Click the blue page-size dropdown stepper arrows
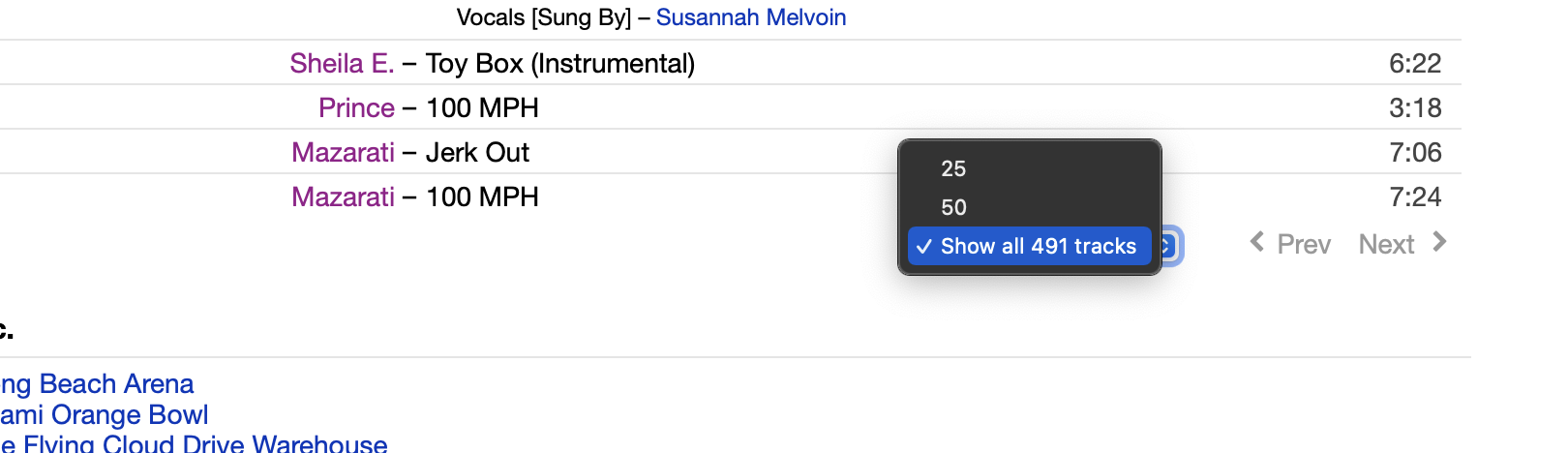The width and height of the screenshot is (1568, 453). 1168,246
